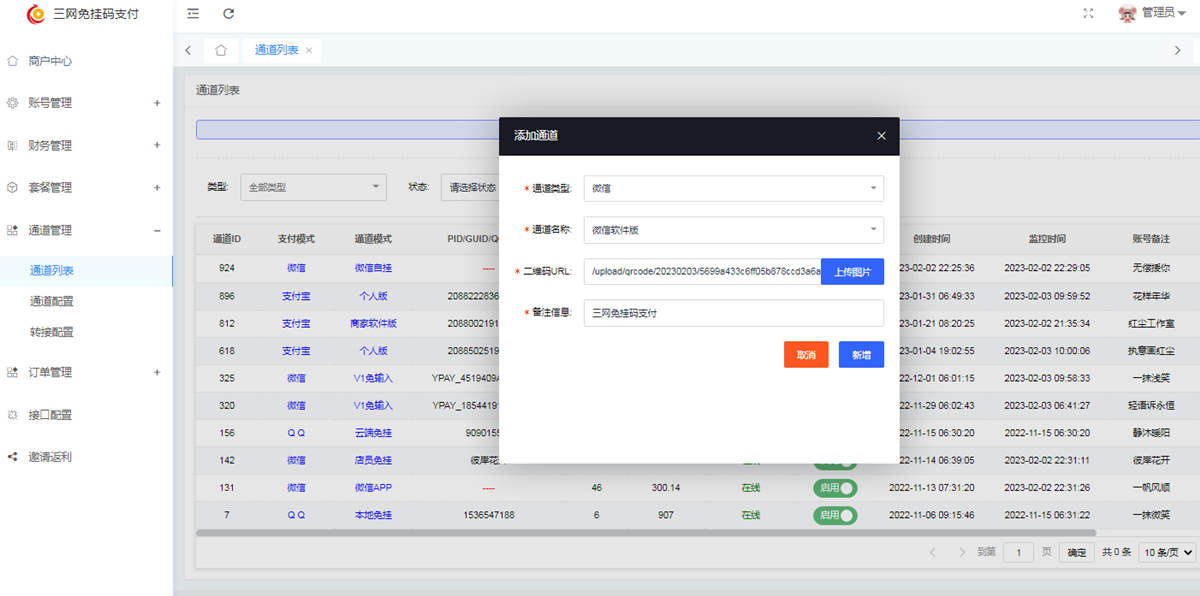Click the right tab-scroll arrow
The width and height of the screenshot is (1200, 596).
point(1177,50)
